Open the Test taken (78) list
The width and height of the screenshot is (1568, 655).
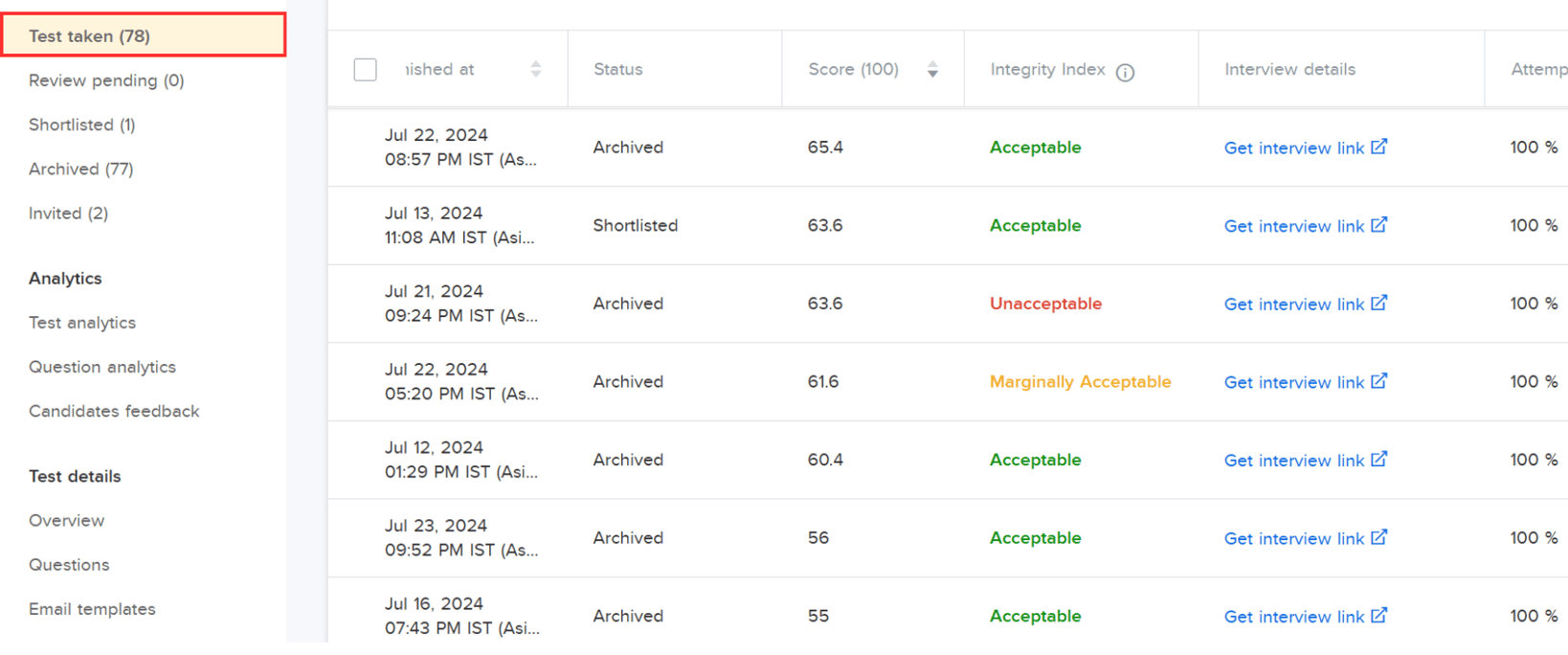pyautogui.click(x=89, y=36)
